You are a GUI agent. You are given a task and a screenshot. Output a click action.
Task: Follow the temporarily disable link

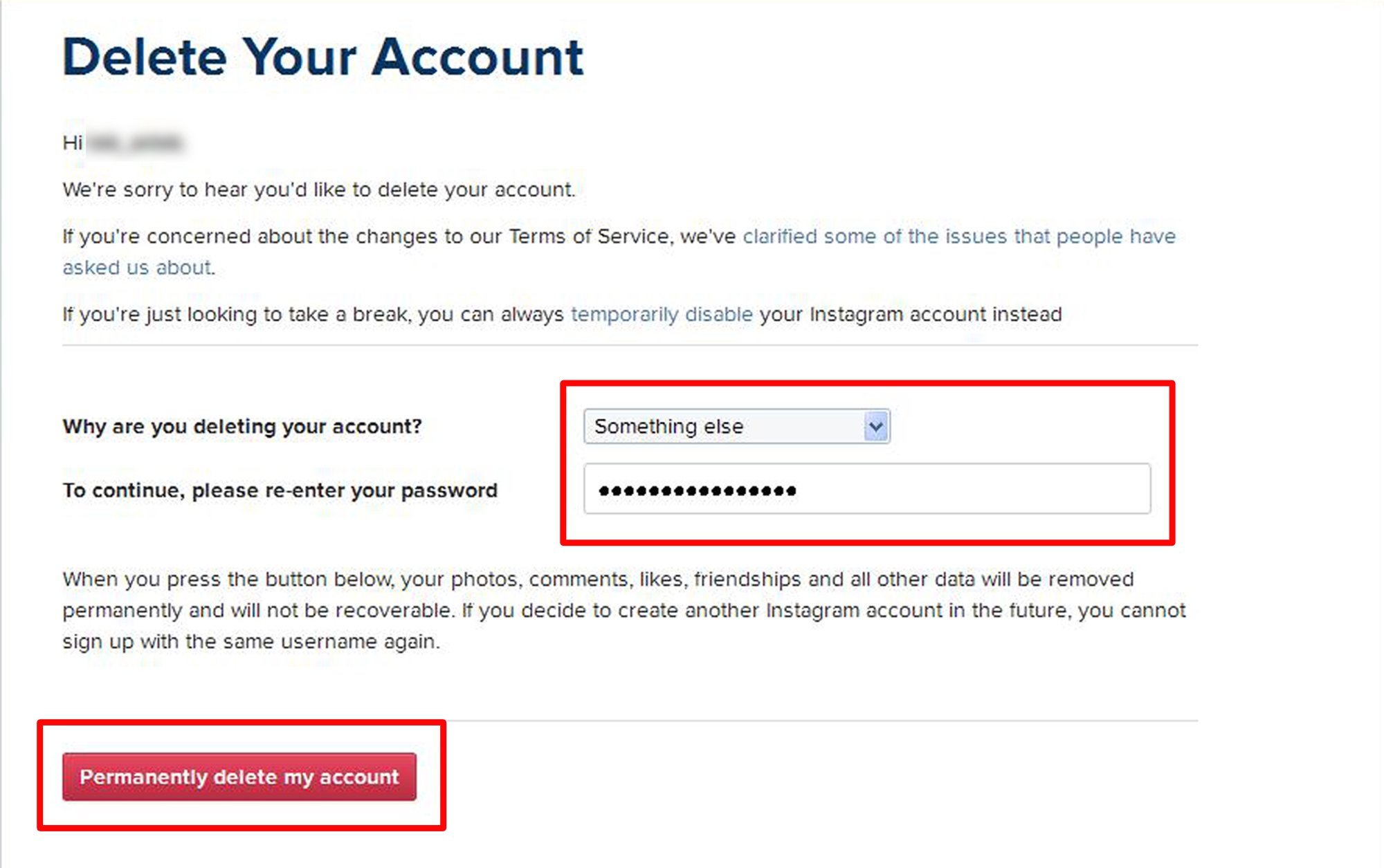tap(661, 315)
